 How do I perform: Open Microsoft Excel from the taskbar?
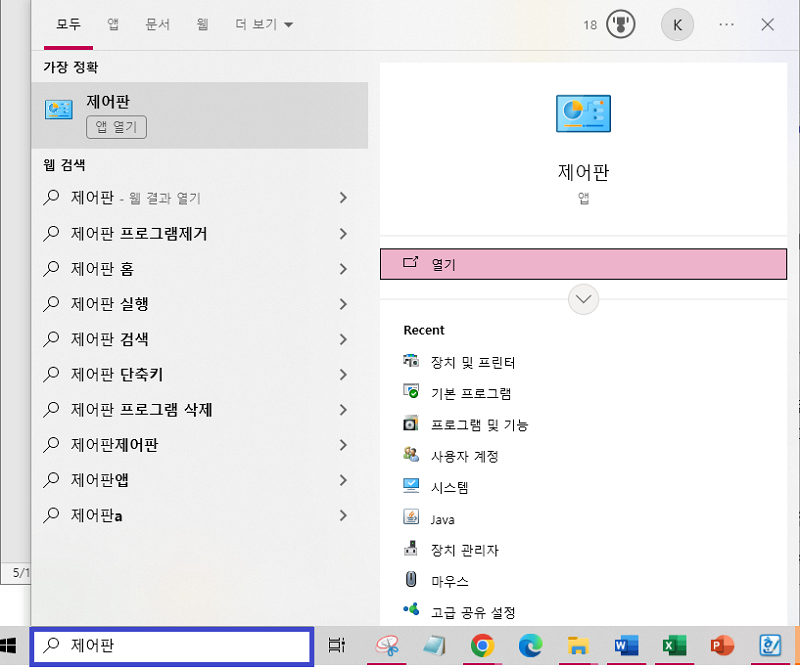tap(675, 646)
